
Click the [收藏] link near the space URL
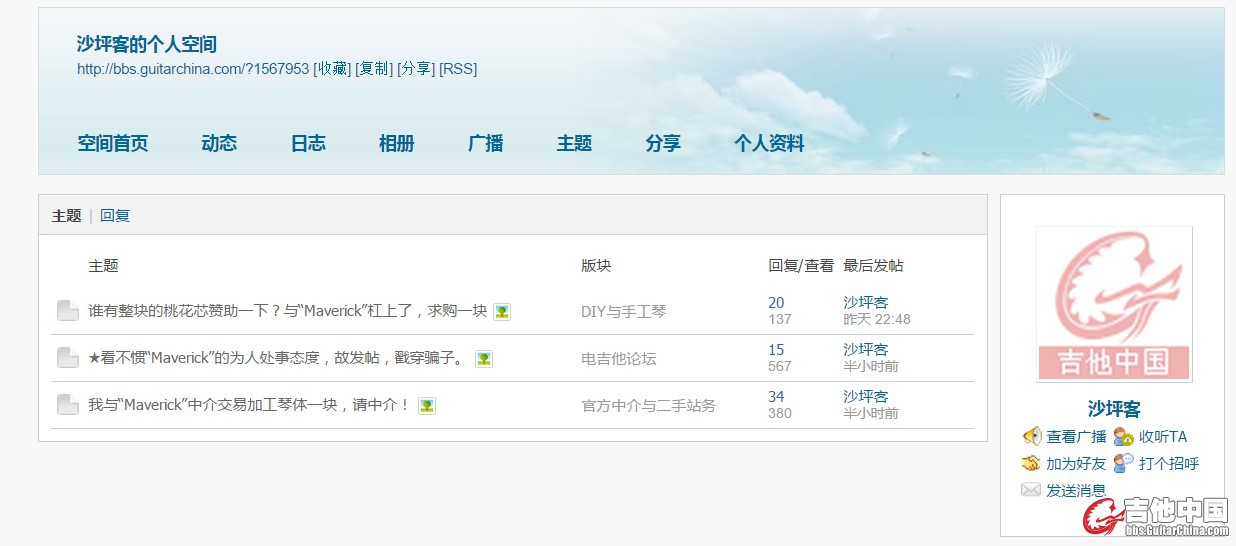coord(332,69)
